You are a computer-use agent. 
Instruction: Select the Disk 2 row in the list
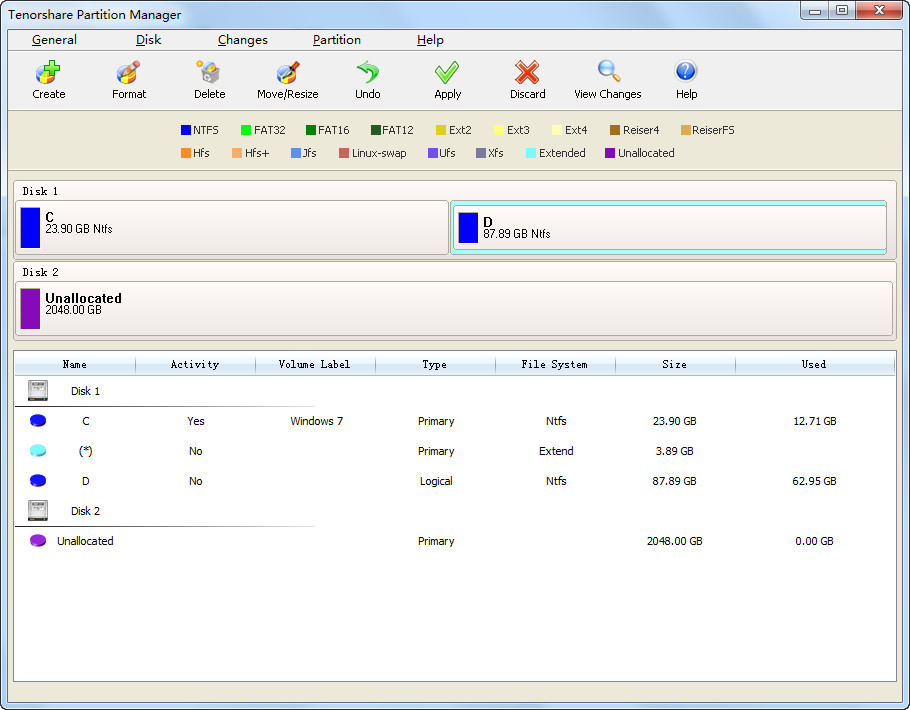click(86, 511)
